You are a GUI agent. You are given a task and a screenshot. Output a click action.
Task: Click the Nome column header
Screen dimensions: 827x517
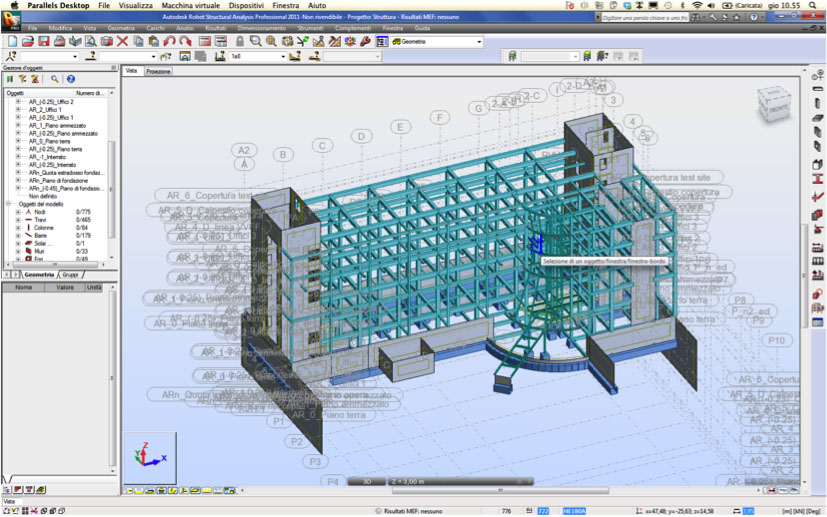[23, 288]
